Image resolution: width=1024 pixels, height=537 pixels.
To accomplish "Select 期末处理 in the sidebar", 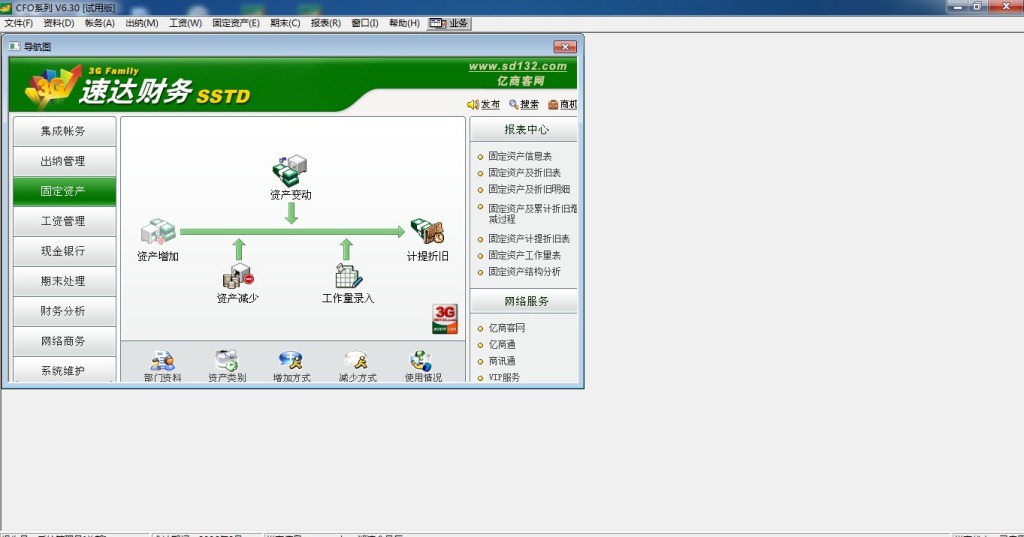I will coord(64,282).
